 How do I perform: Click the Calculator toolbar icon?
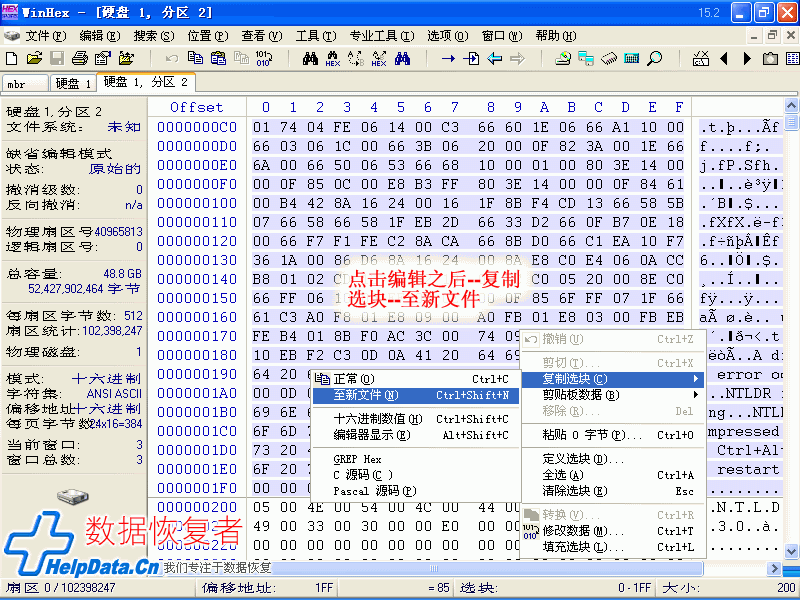click(x=632, y=58)
